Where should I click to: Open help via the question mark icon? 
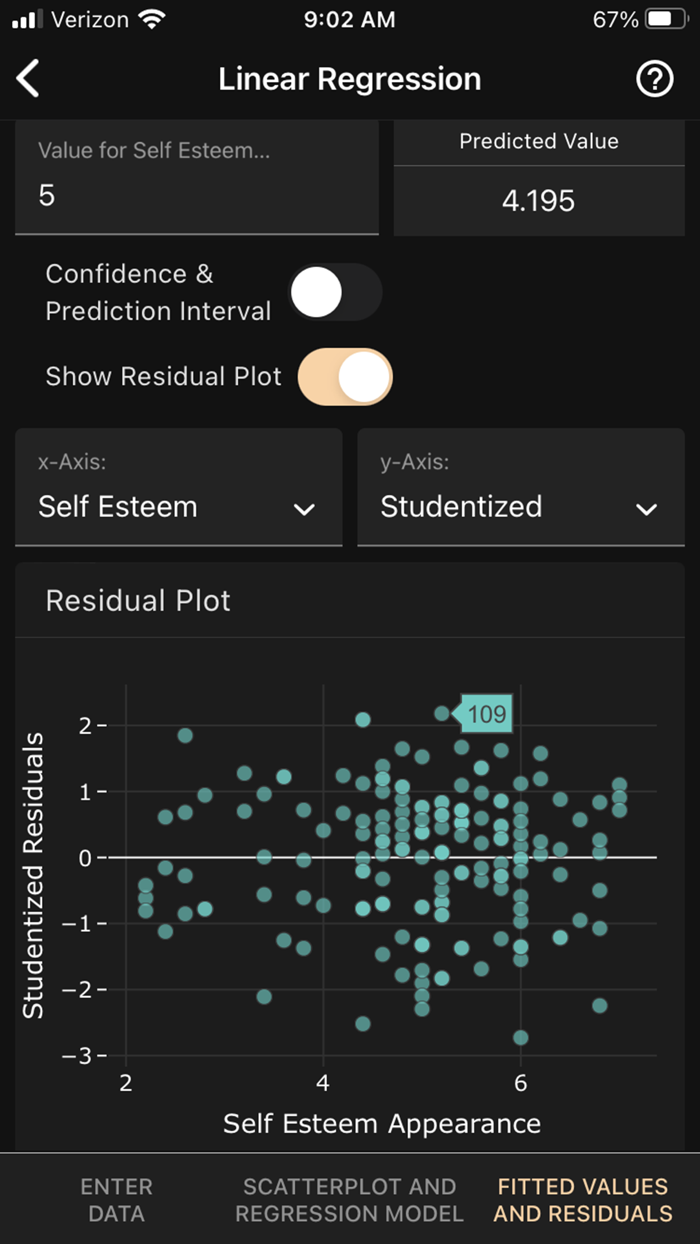655,78
